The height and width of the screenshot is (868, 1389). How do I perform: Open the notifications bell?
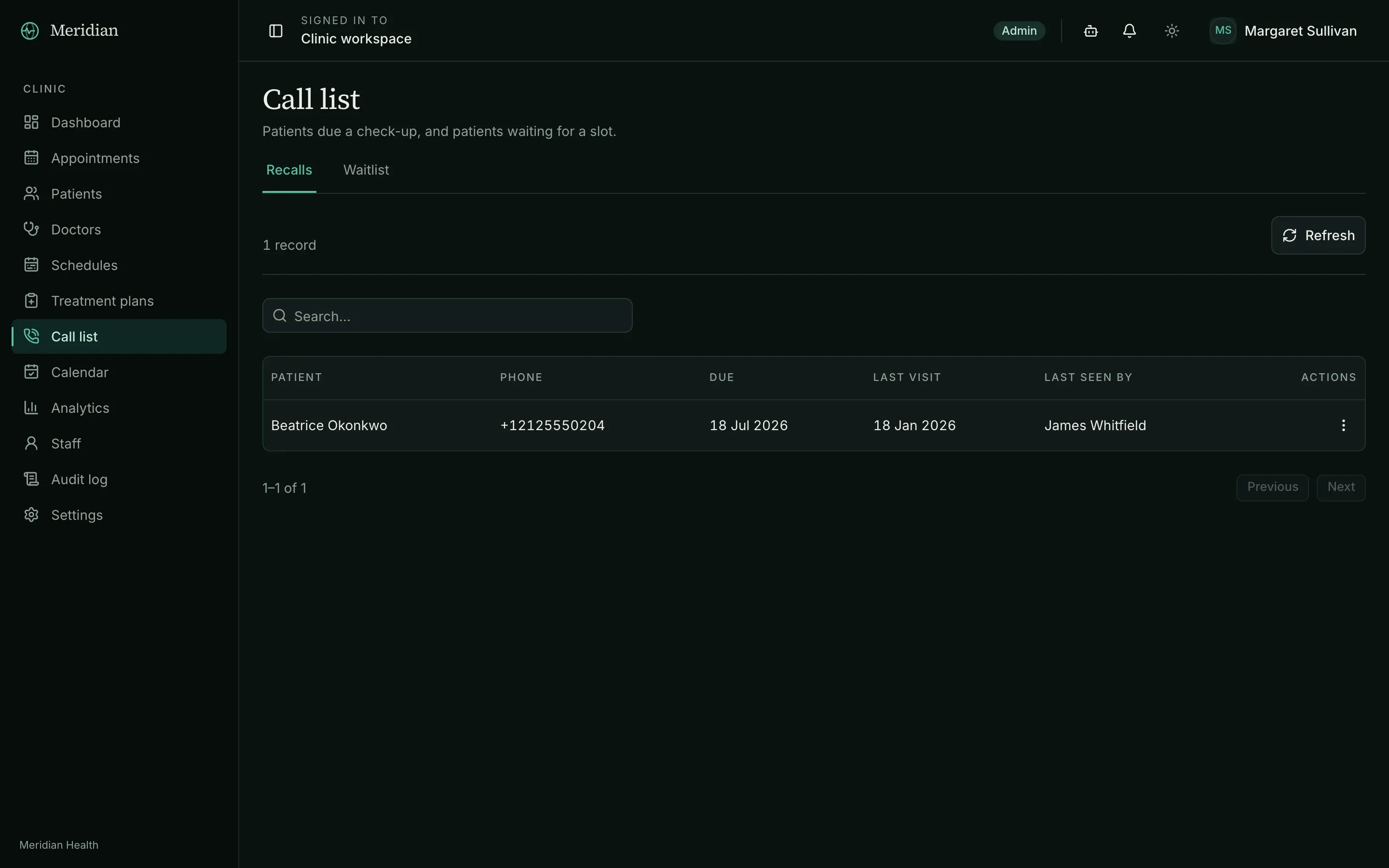coord(1129,31)
